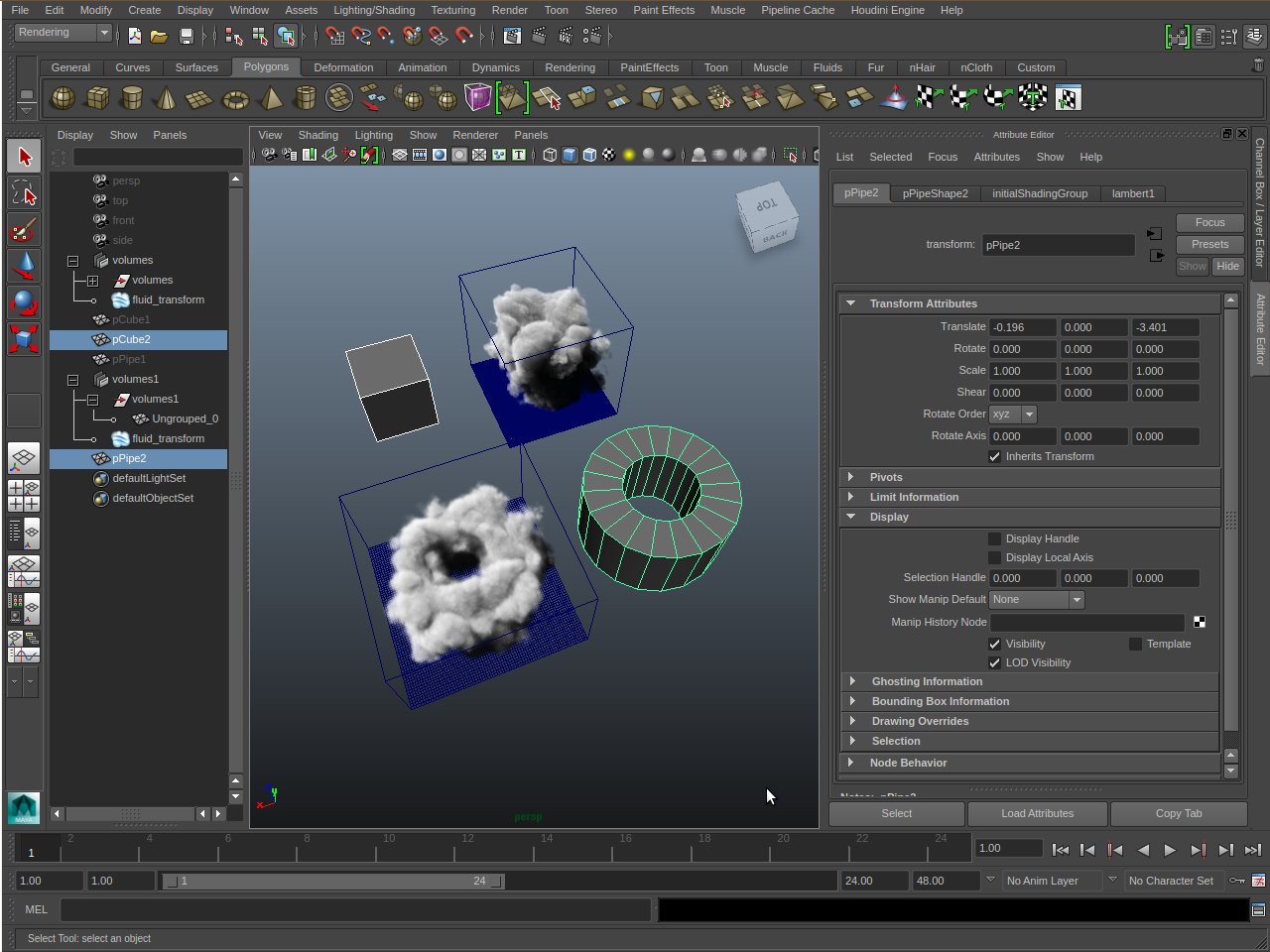
Task: Select pCube1 in the outliner
Action: (x=131, y=319)
